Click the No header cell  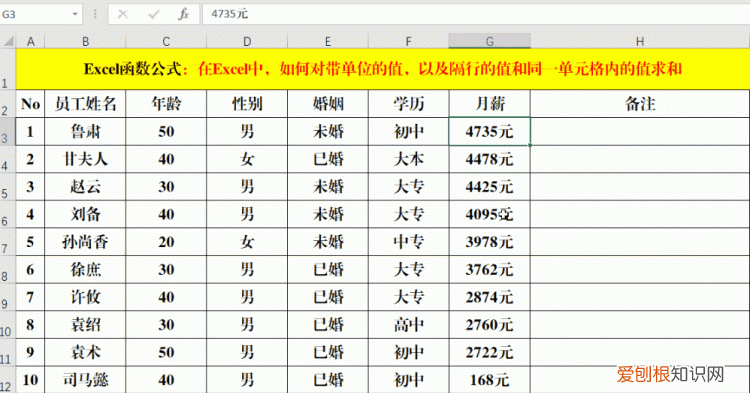(31, 104)
